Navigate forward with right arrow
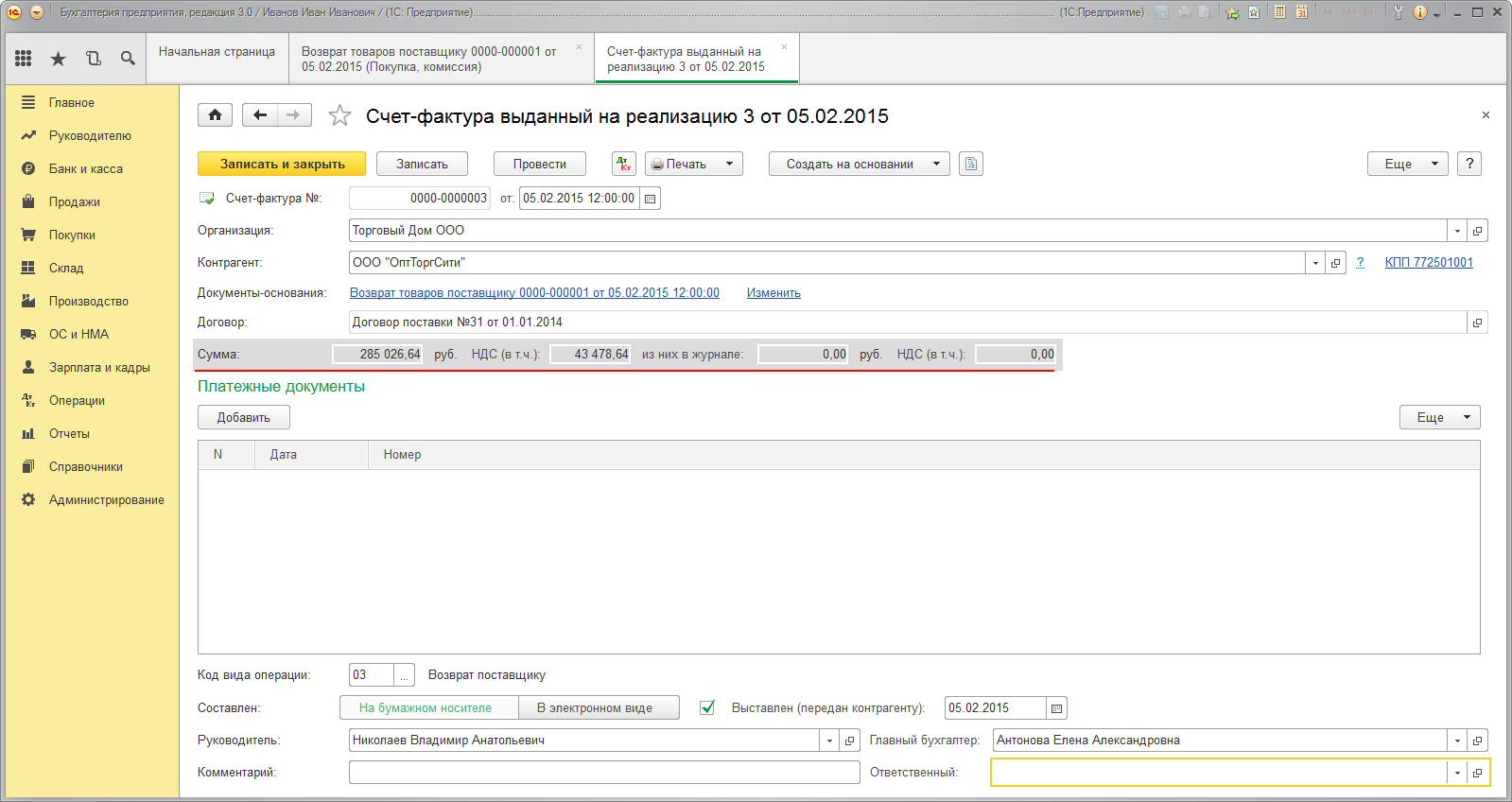 pyautogui.click(x=294, y=115)
